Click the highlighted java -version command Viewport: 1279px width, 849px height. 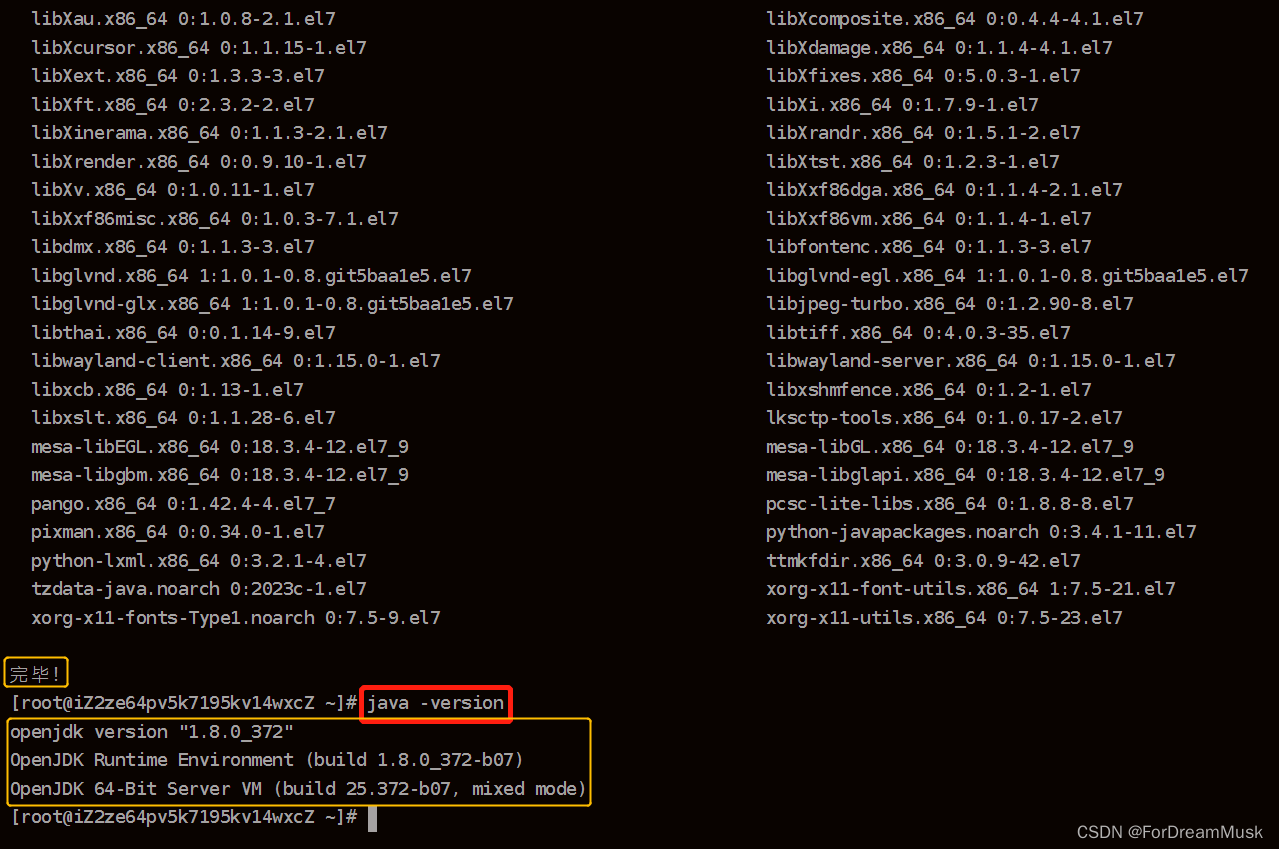(435, 703)
